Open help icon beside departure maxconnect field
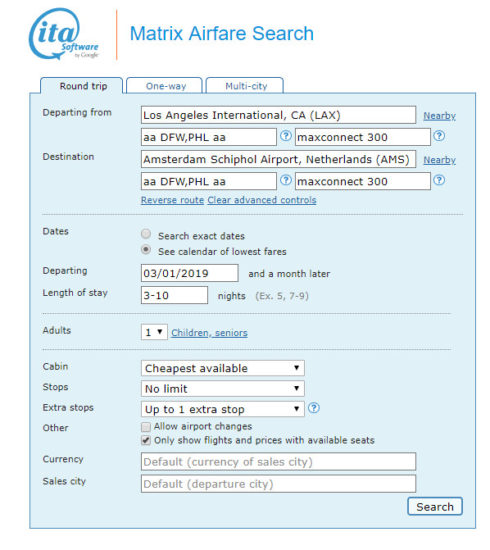 coord(439,136)
